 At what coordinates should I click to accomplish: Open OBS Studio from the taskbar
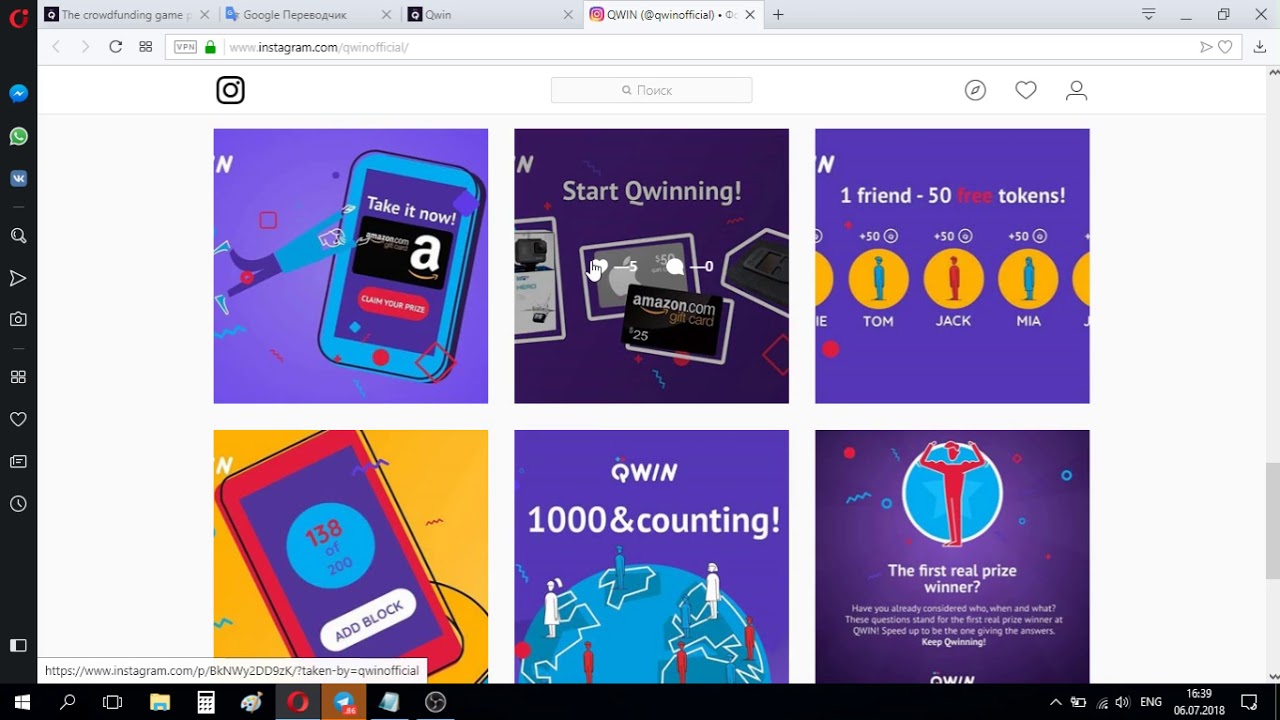click(435, 702)
